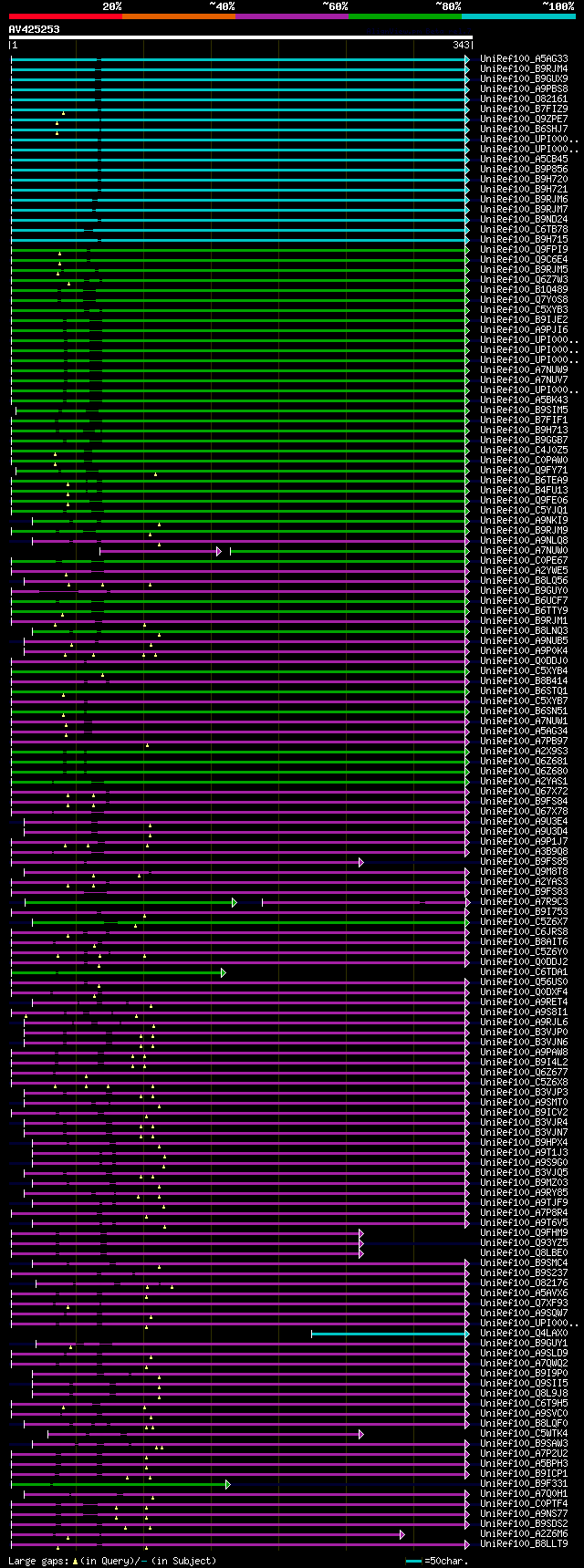Select hit label UniRef100_O82176
The width and height of the screenshot is (584, 1568).
click(524, 1283)
